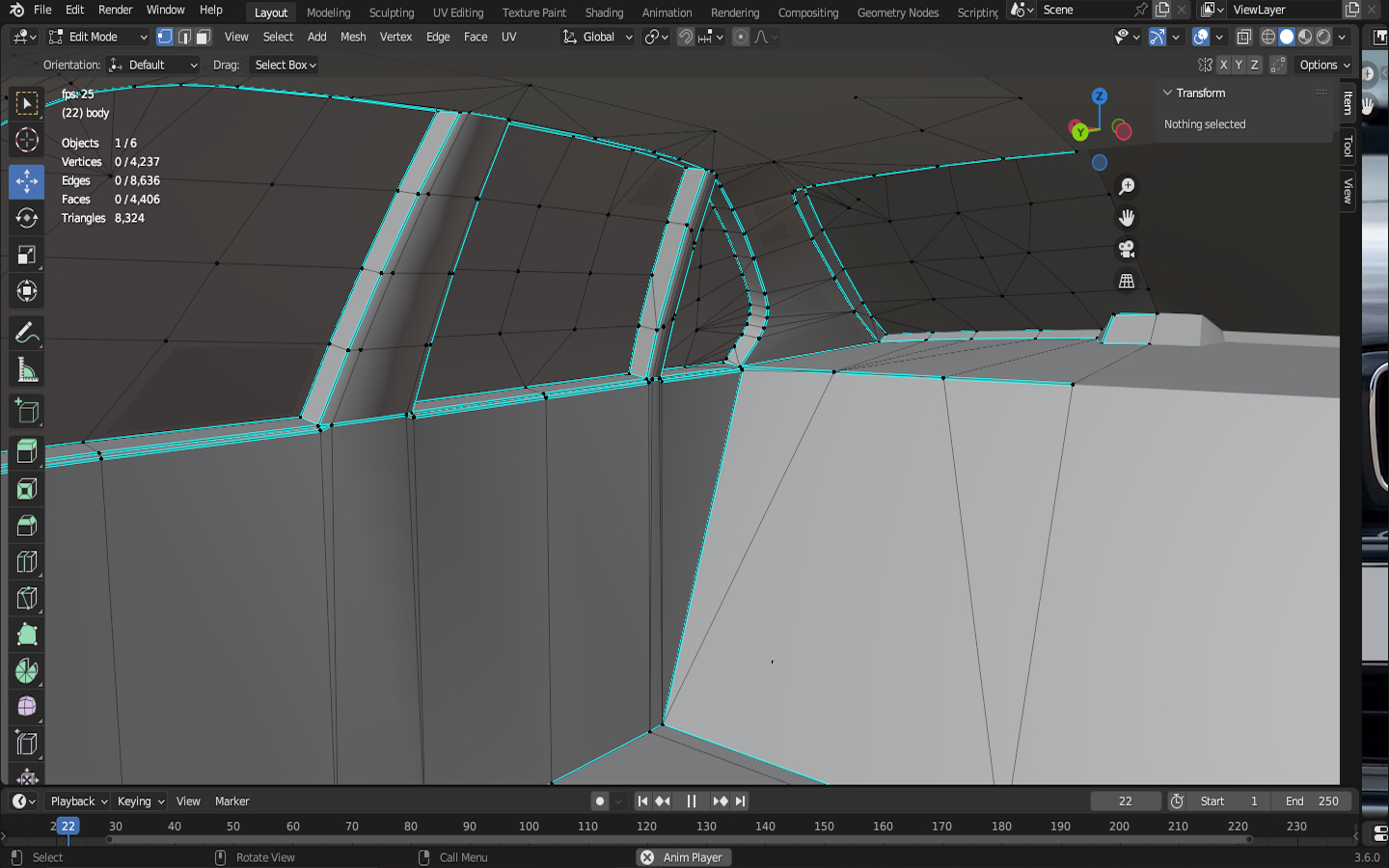
Task: Click the Blender logo menu icon
Action: [x=16, y=10]
